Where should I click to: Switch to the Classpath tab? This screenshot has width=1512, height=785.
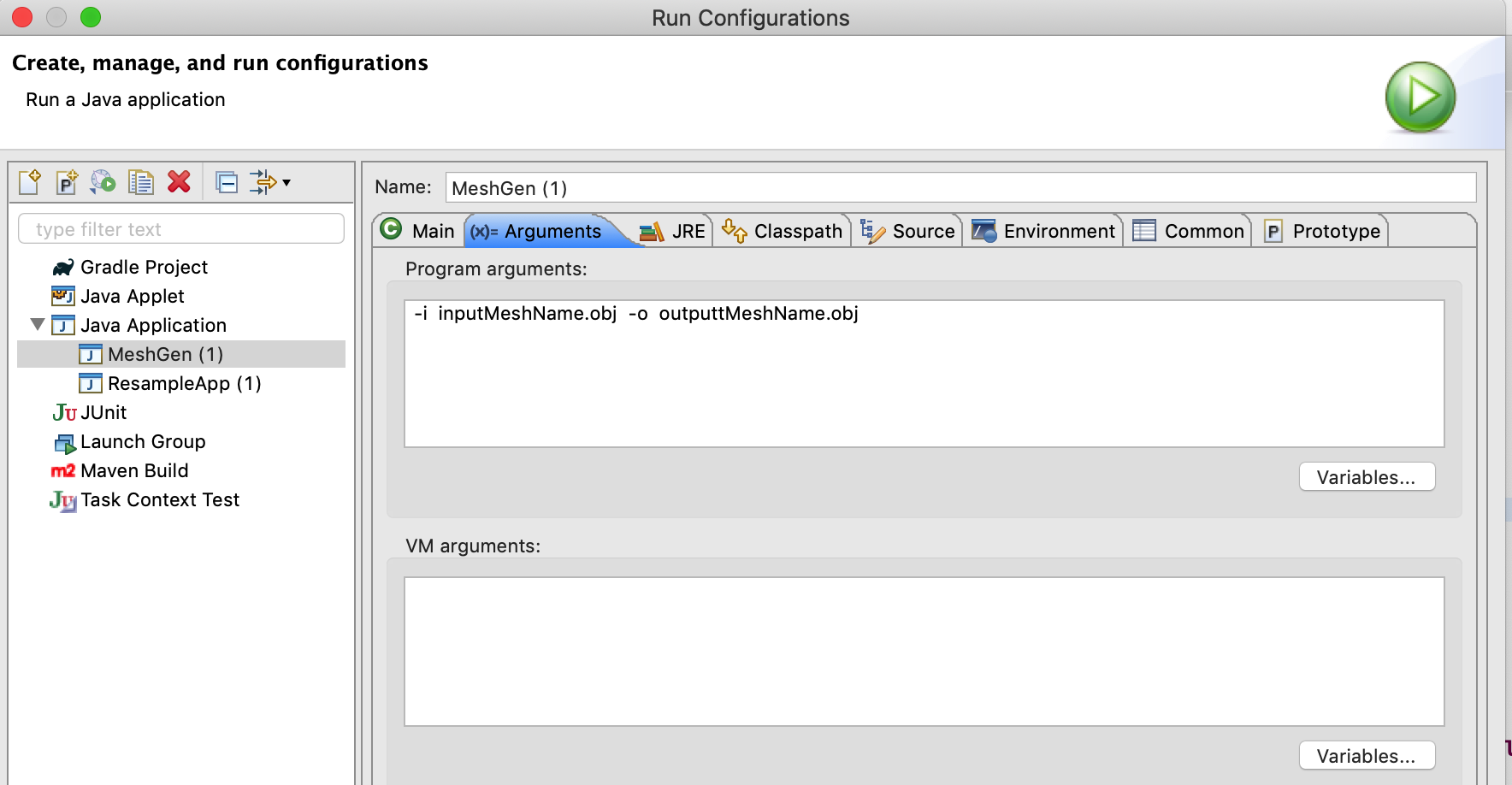pos(783,231)
